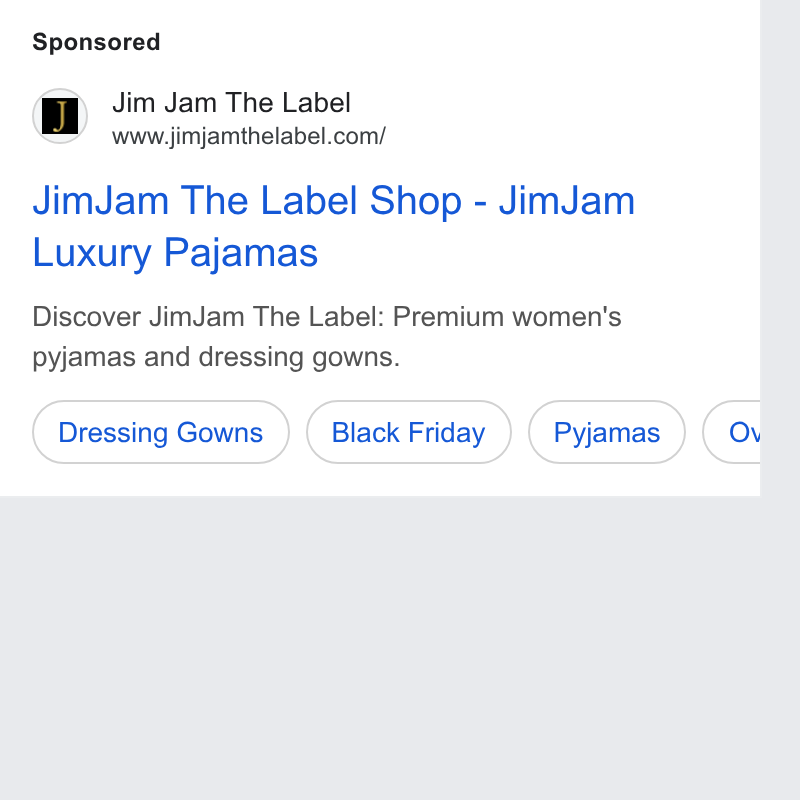
Task: Click the black square inside the favicon circle
Action: [x=60, y=116]
